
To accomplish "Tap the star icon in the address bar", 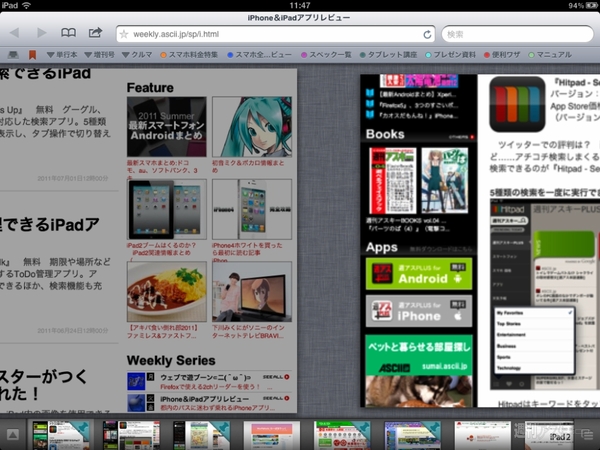I will coord(124,34).
